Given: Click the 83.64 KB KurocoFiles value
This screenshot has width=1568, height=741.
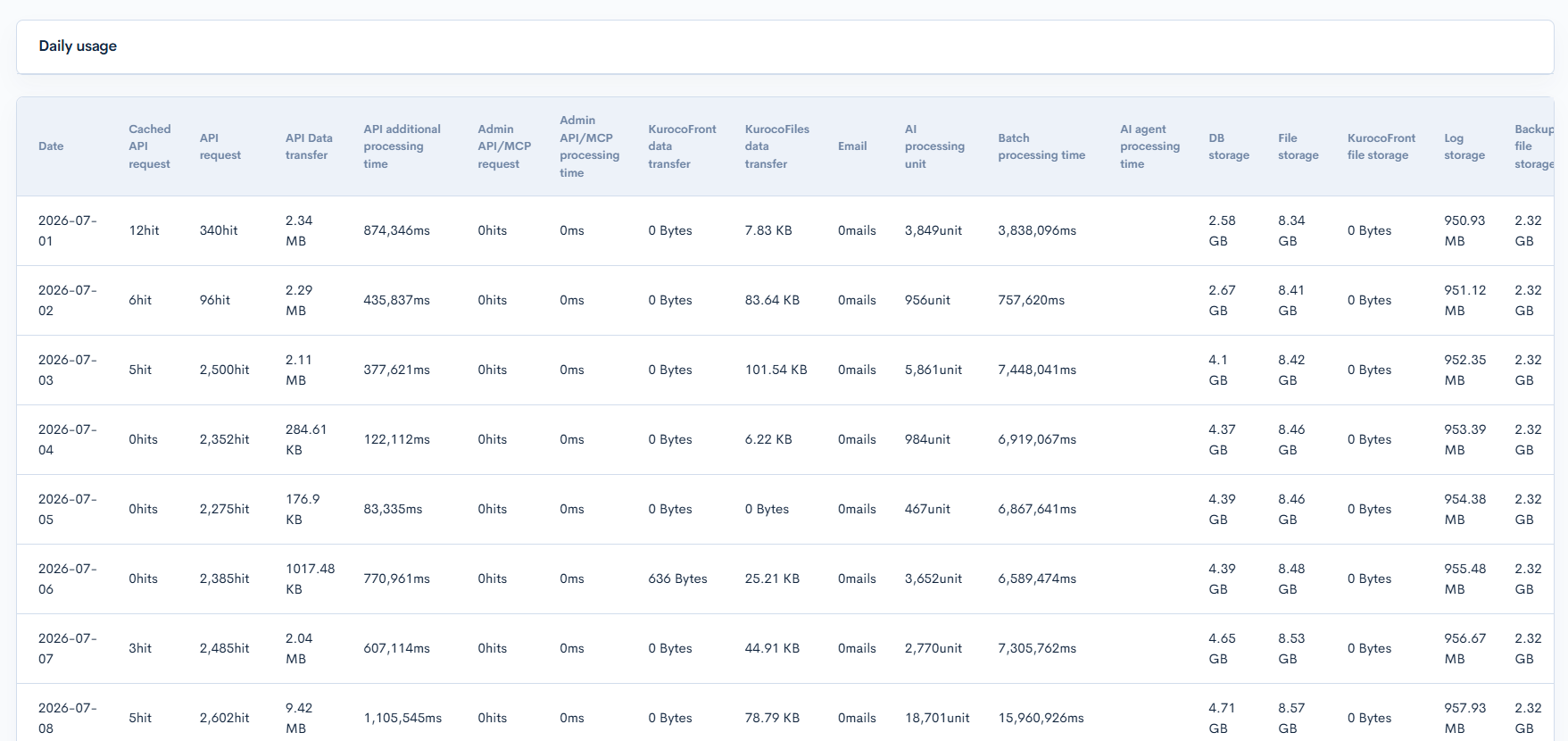Looking at the screenshot, I should pos(772,300).
